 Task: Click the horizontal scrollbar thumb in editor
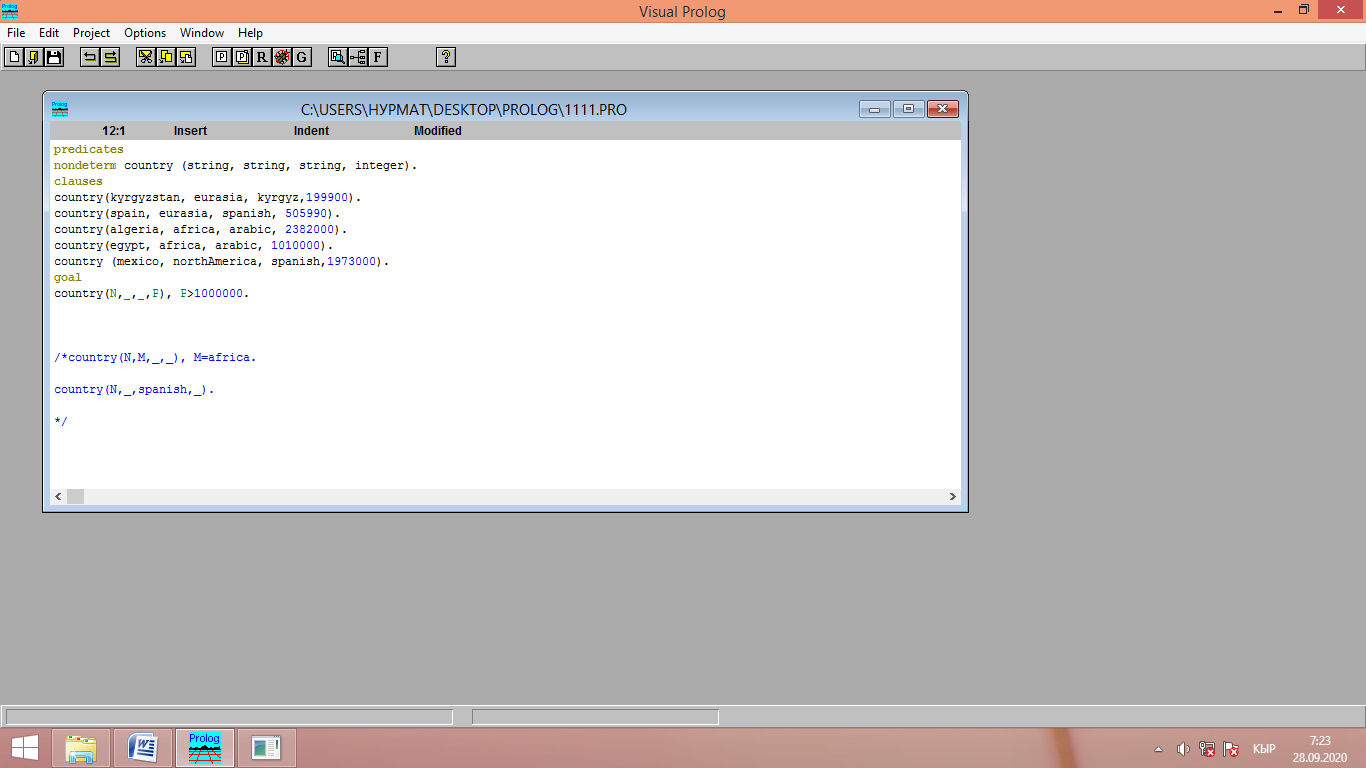click(x=76, y=497)
